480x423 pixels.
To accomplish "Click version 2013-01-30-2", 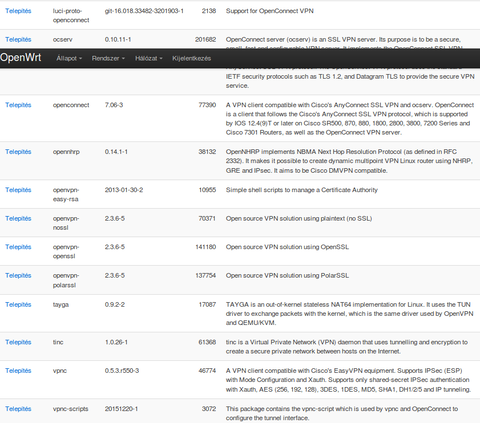I will [124, 190].
